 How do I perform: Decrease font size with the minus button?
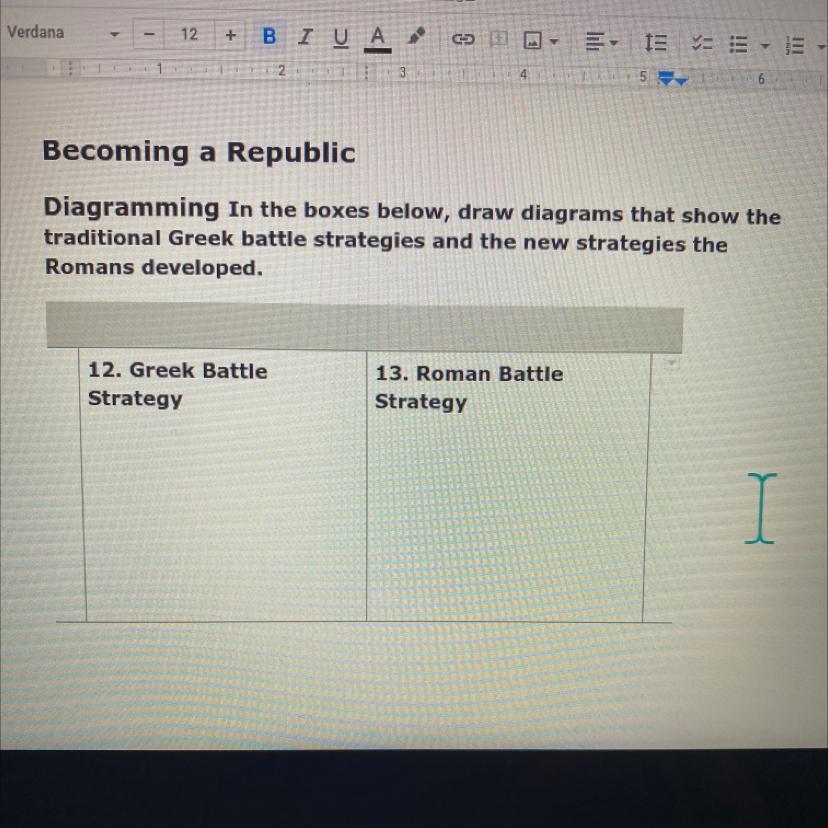149,34
